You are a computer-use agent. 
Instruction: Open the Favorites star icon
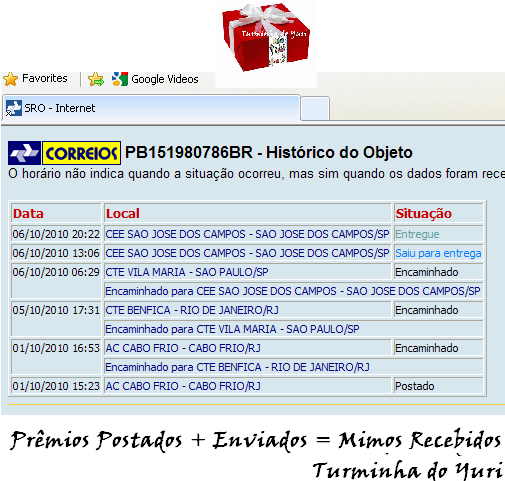(x=10, y=79)
